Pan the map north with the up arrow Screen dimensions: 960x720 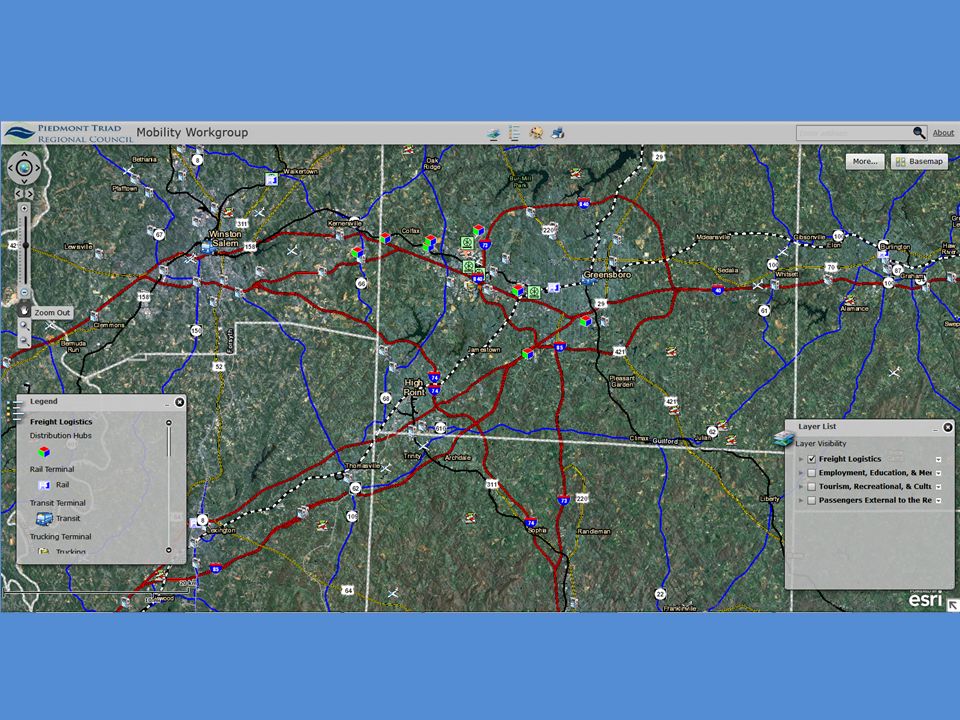pyautogui.click(x=24, y=154)
